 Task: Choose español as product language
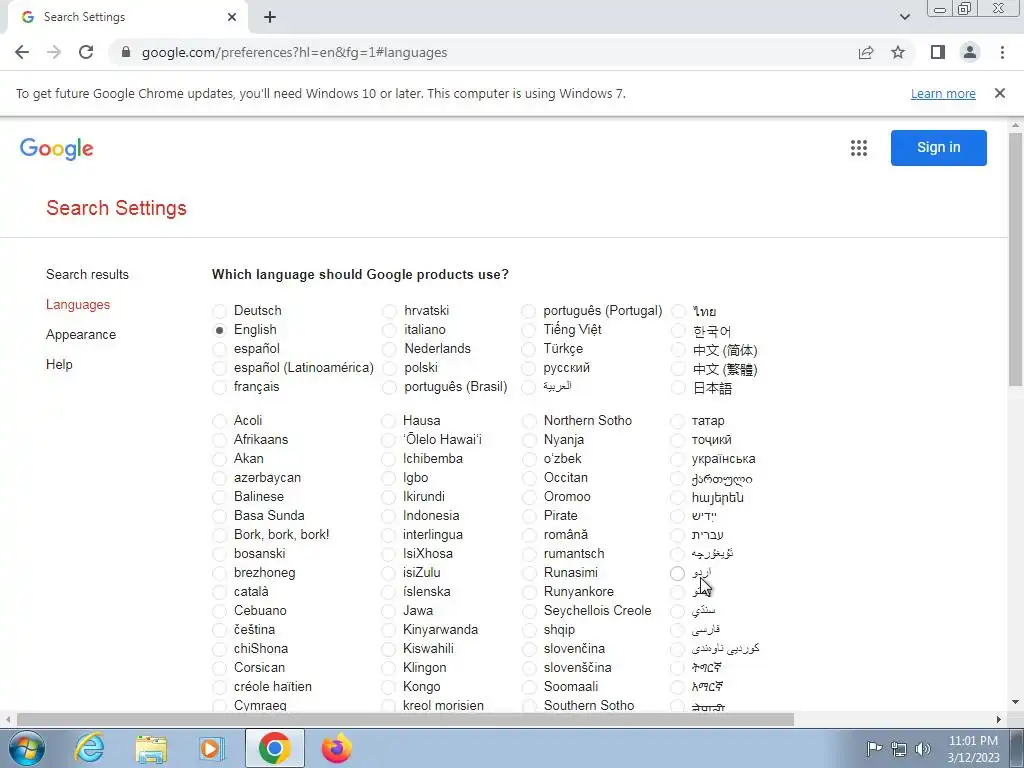tap(219, 349)
